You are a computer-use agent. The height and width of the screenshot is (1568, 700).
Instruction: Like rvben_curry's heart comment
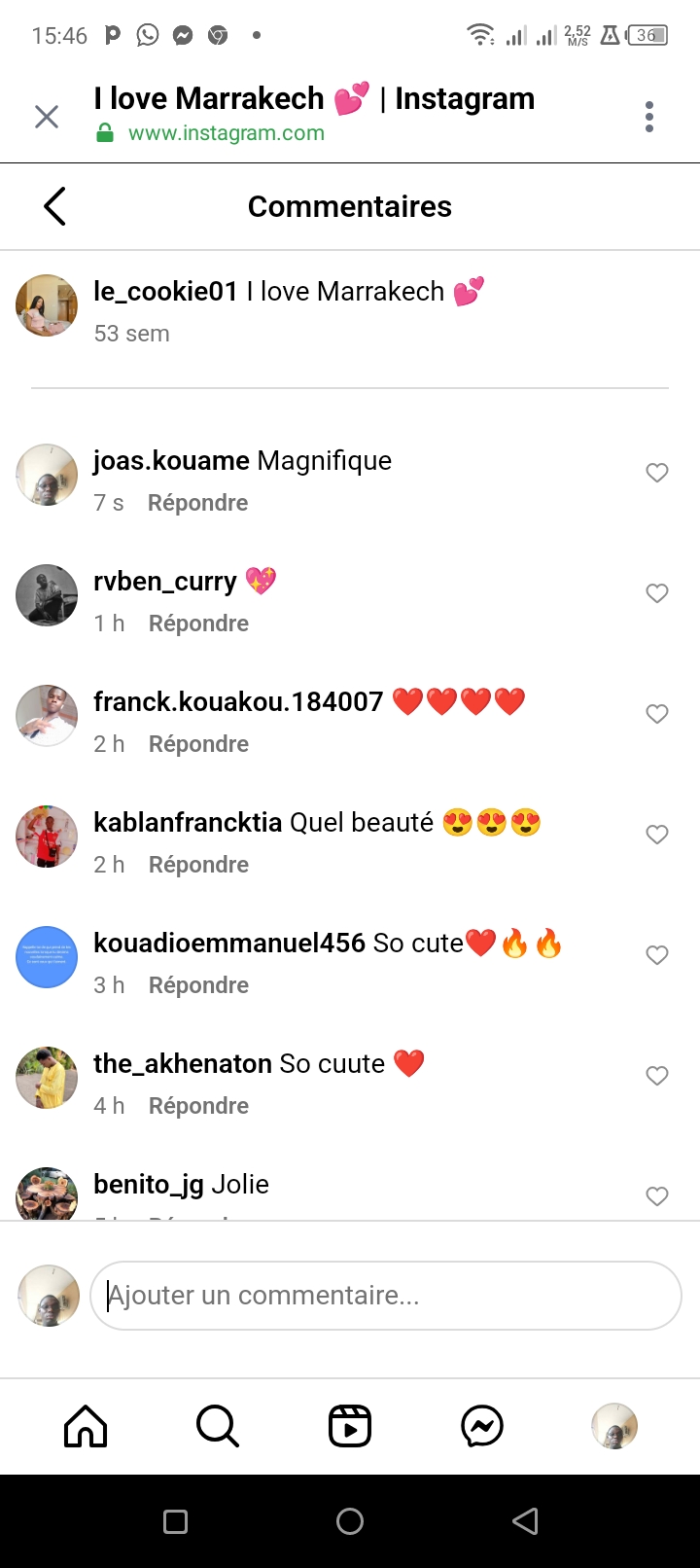coord(657,593)
